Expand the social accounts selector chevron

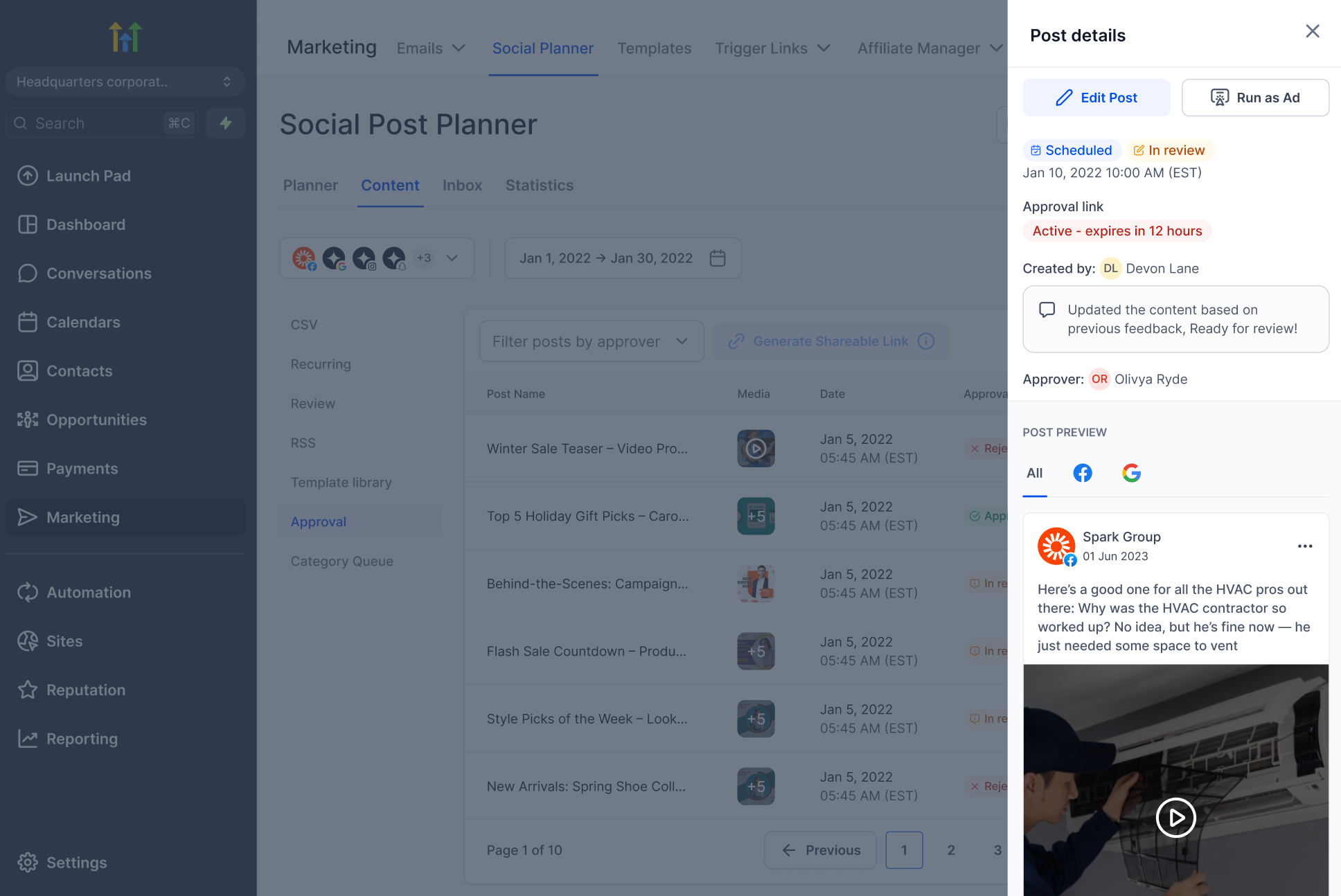pos(452,258)
